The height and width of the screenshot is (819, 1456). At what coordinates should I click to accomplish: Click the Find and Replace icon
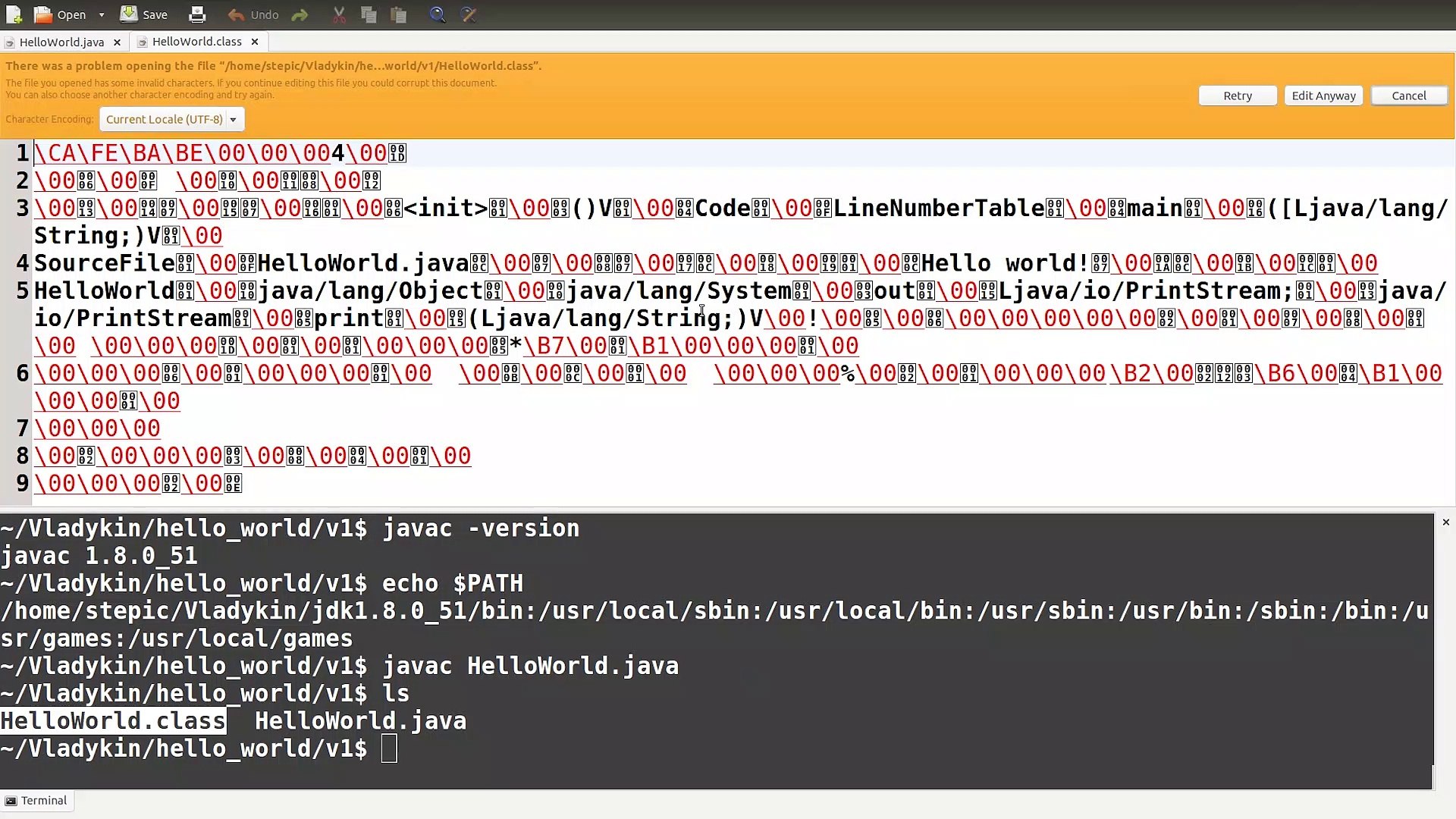click(x=469, y=14)
